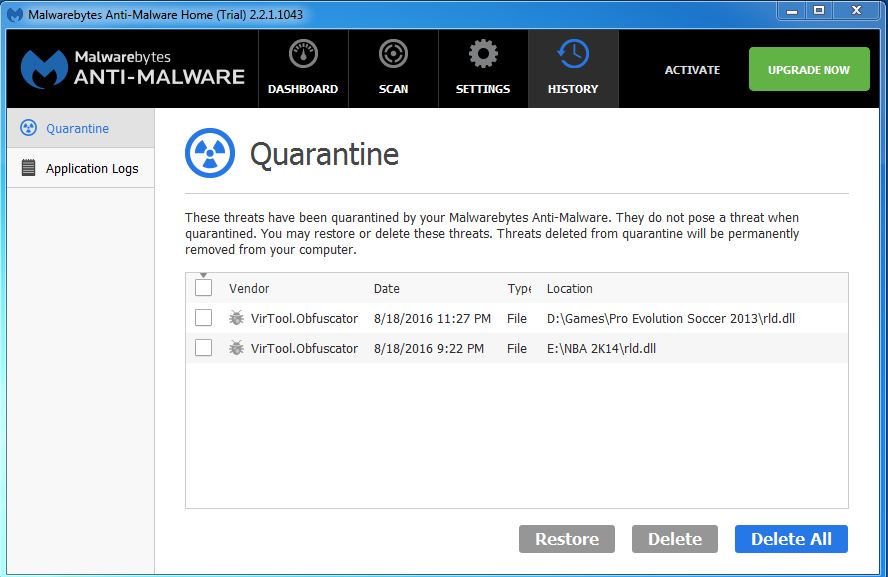Tick checkbox for Pro Evolution Soccer rld.dll
This screenshot has width=888, height=577.
[x=204, y=318]
